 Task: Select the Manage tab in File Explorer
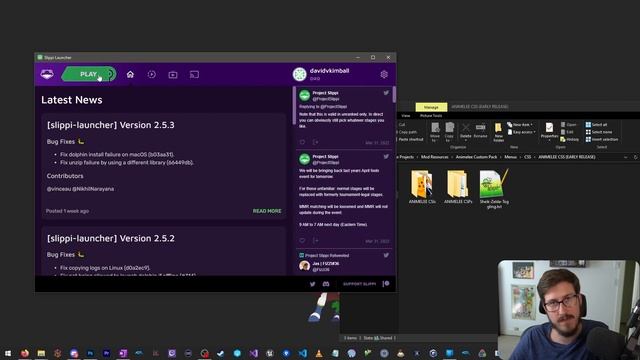[x=431, y=107]
